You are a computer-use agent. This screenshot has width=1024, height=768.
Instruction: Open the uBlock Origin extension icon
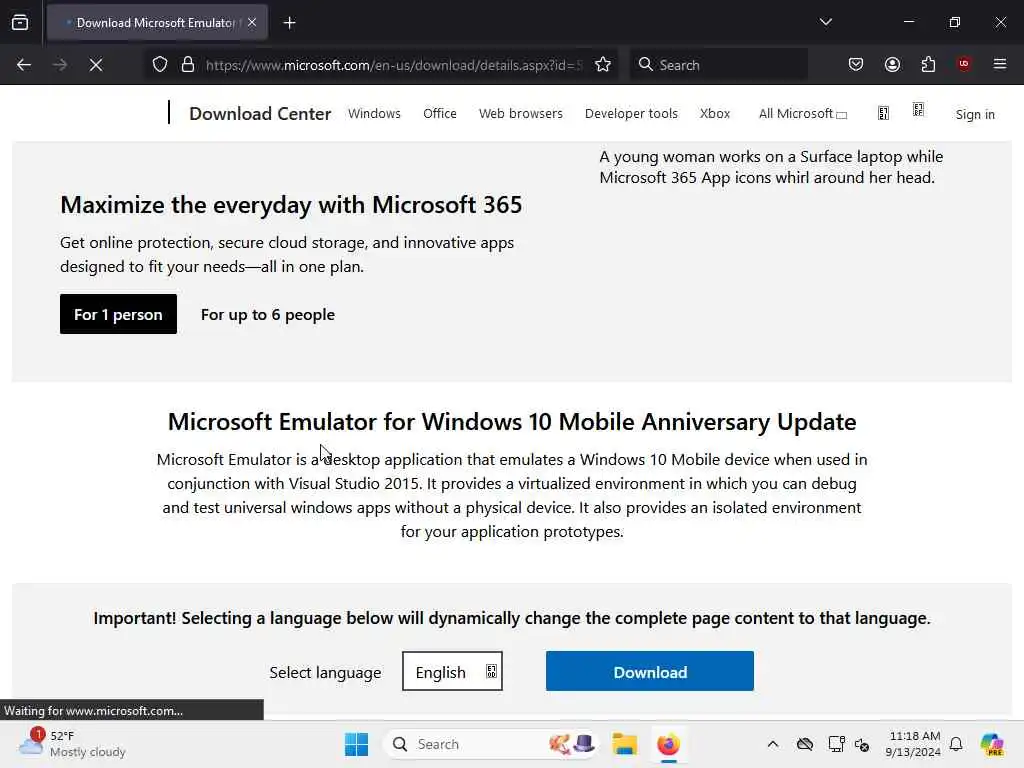964,64
